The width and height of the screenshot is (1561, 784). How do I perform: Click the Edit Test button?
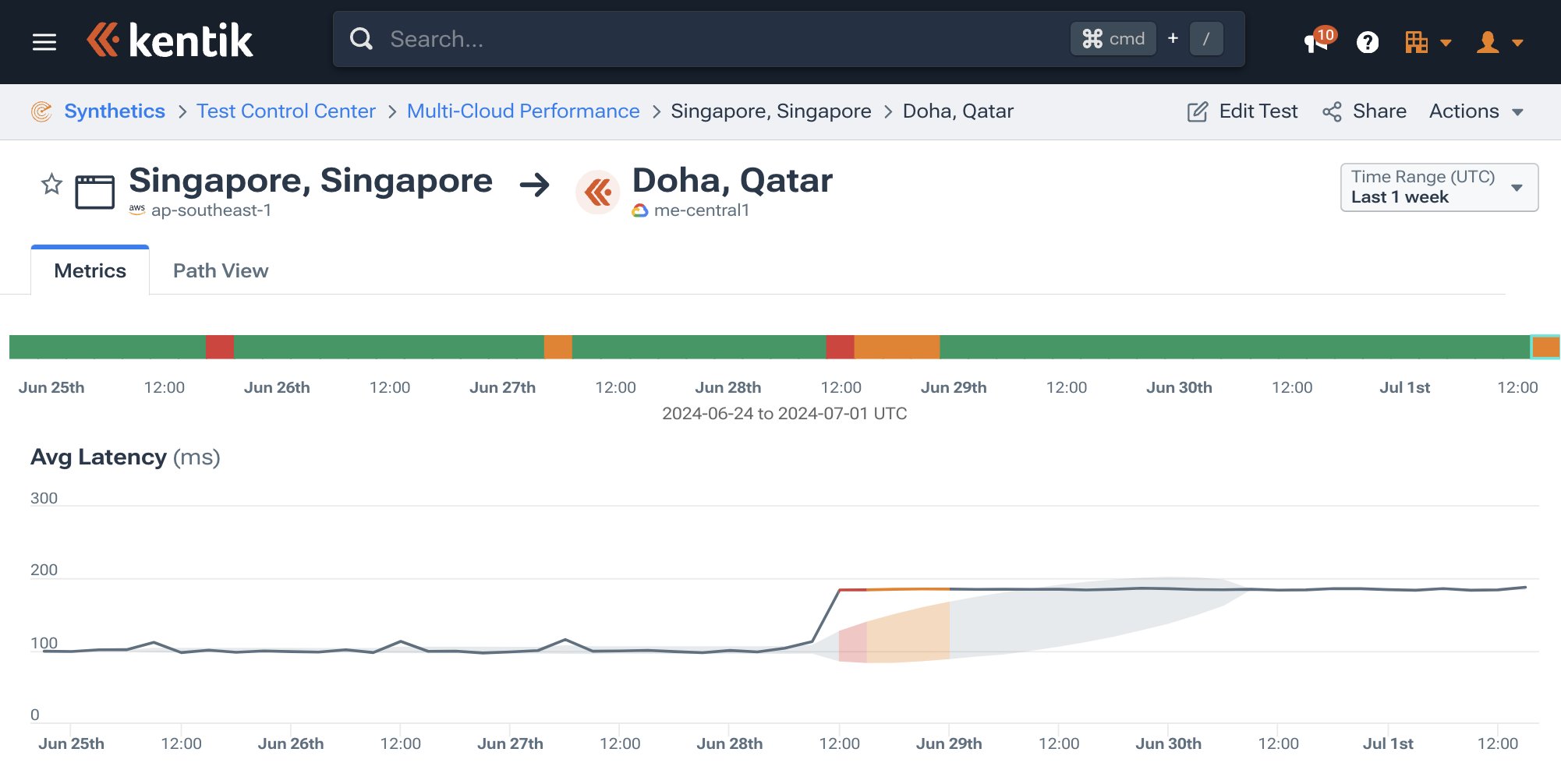point(1242,111)
